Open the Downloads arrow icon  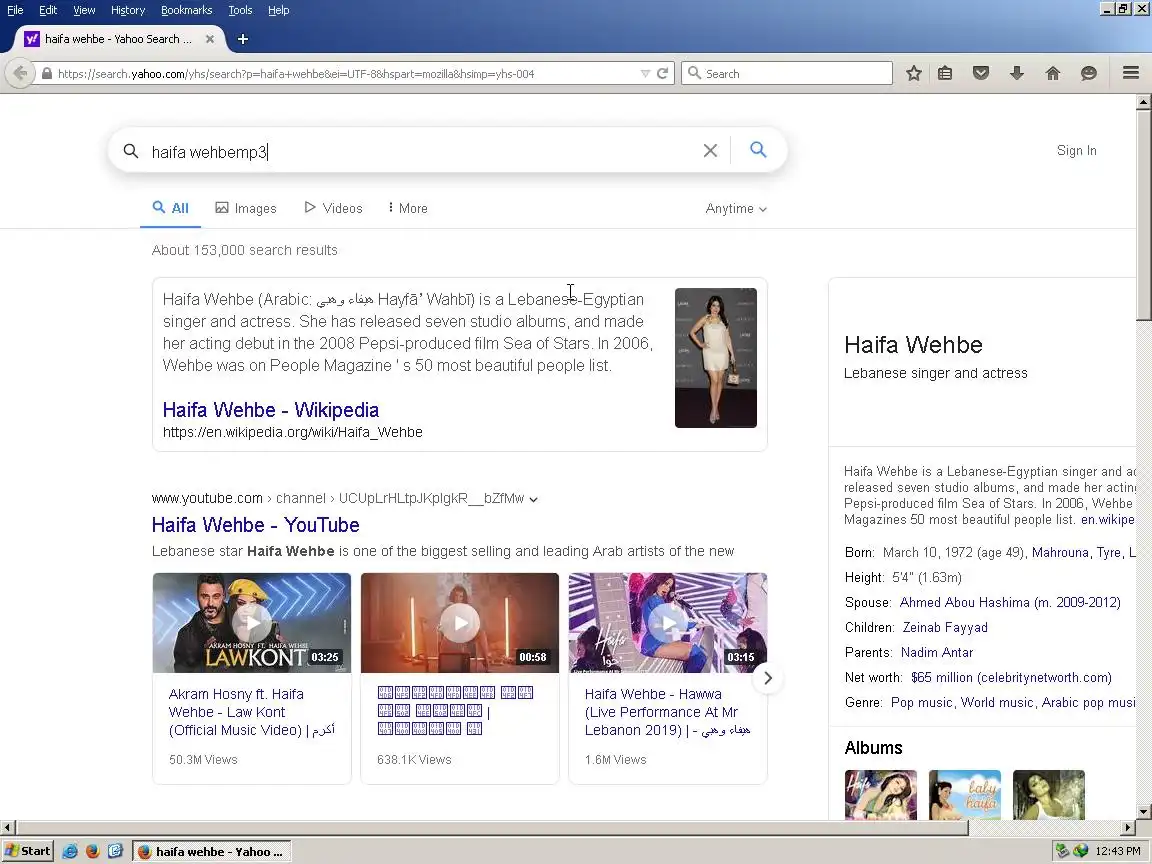[1017, 73]
